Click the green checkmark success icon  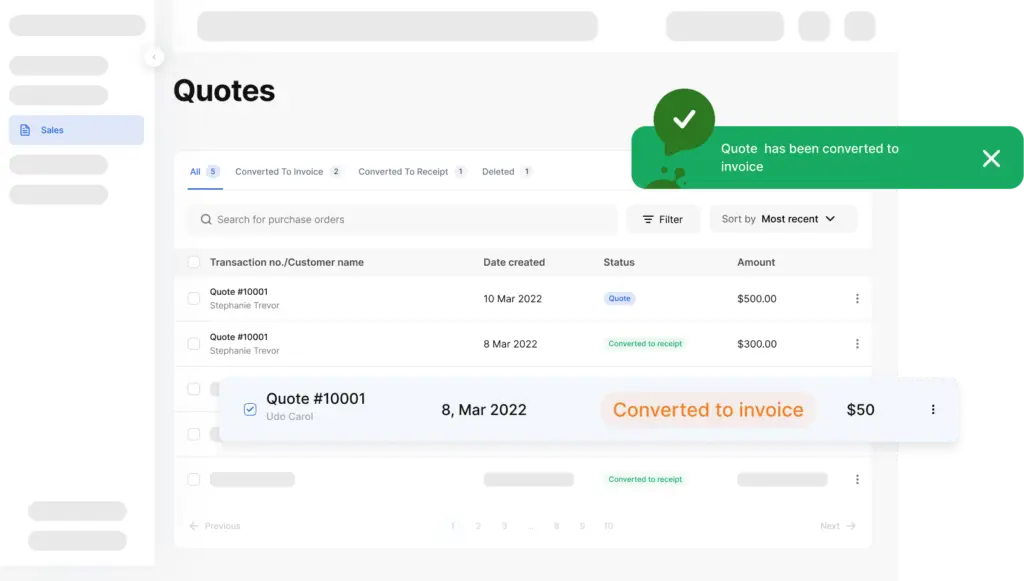pyautogui.click(x=684, y=119)
